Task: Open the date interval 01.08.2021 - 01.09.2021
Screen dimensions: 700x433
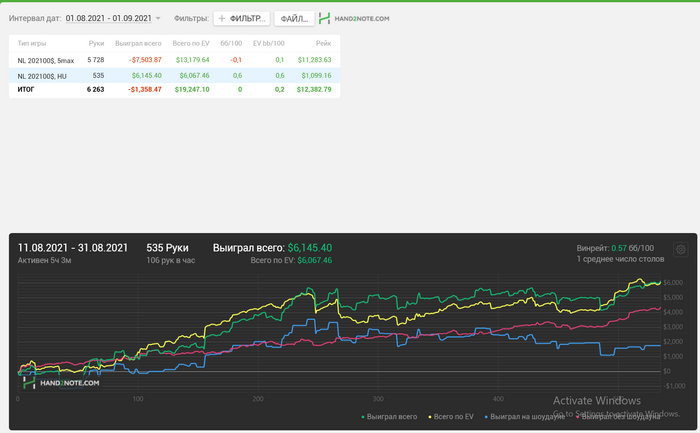Action: point(108,18)
